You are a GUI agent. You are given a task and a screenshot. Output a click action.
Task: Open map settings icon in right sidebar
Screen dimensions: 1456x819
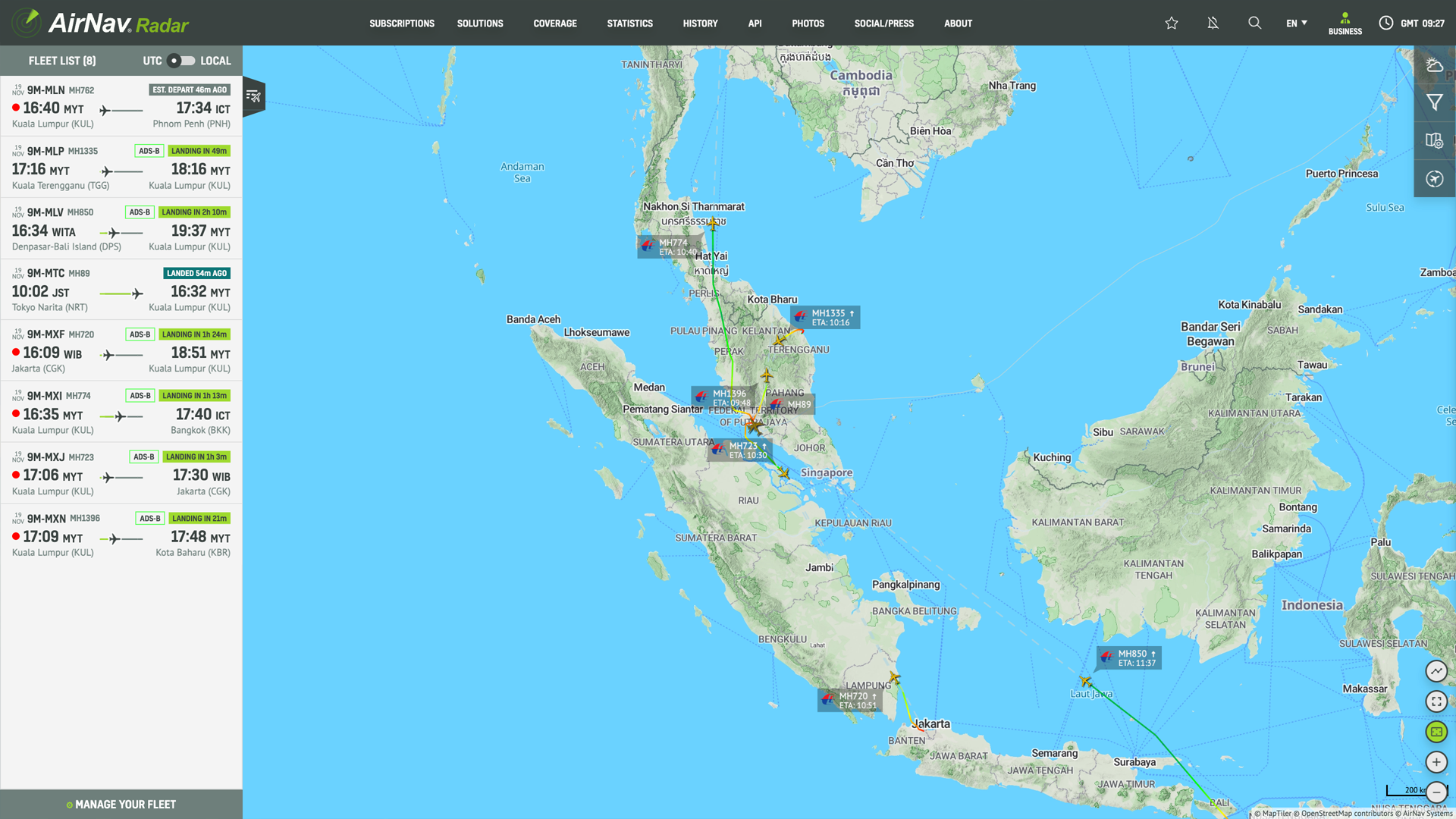1434,140
